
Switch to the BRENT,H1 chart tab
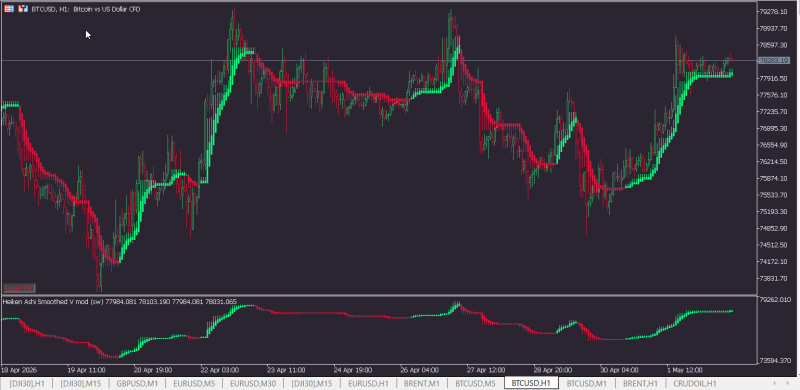640,383
